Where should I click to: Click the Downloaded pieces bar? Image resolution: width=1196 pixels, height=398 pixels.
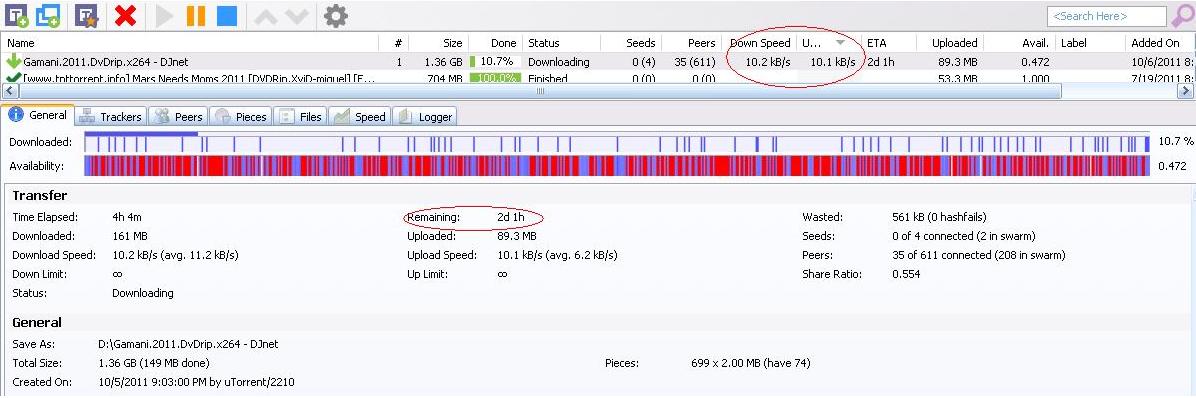click(x=616, y=142)
